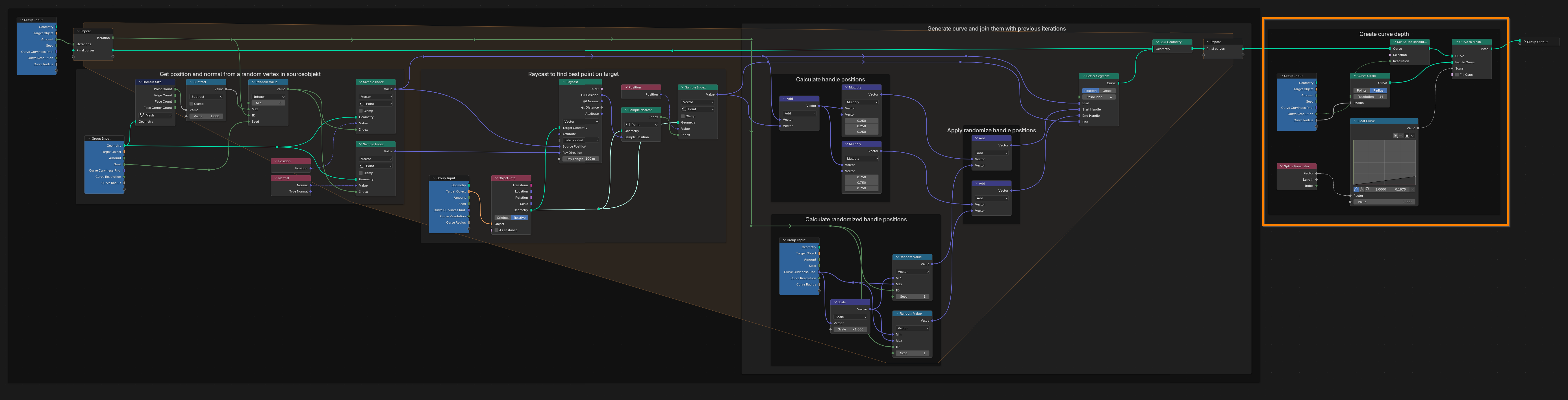Click Mesh output socket of Curve to Mesh
Viewport: 1568px width, 400px height.
tap(1491, 49)
